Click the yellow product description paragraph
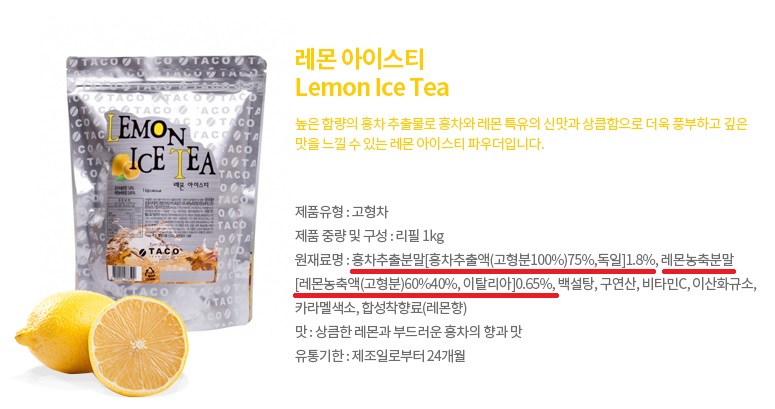The height and width of the screenshot is (409, 775). point(521,134)
